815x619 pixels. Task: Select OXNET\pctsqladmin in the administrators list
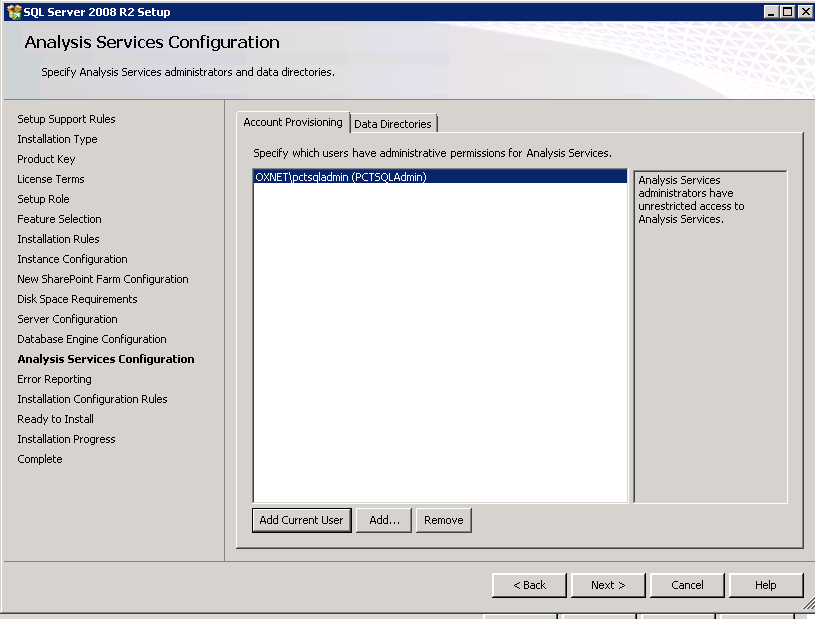[440, 177]
